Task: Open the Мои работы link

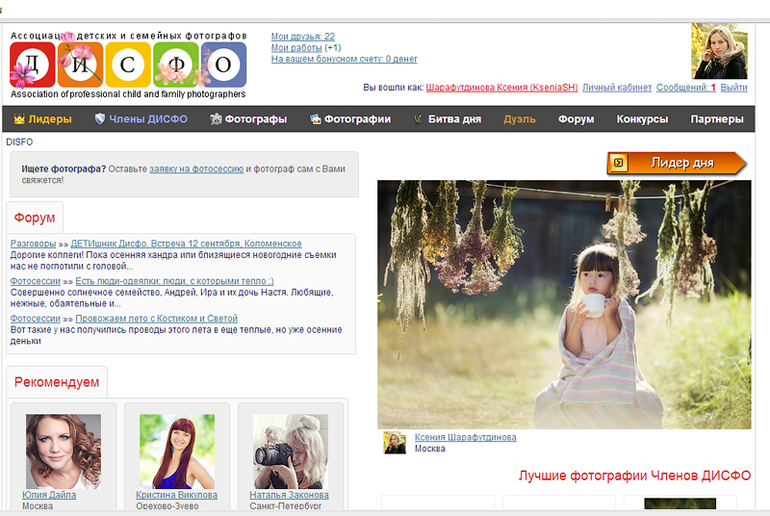Action: (x=297, y=48)
